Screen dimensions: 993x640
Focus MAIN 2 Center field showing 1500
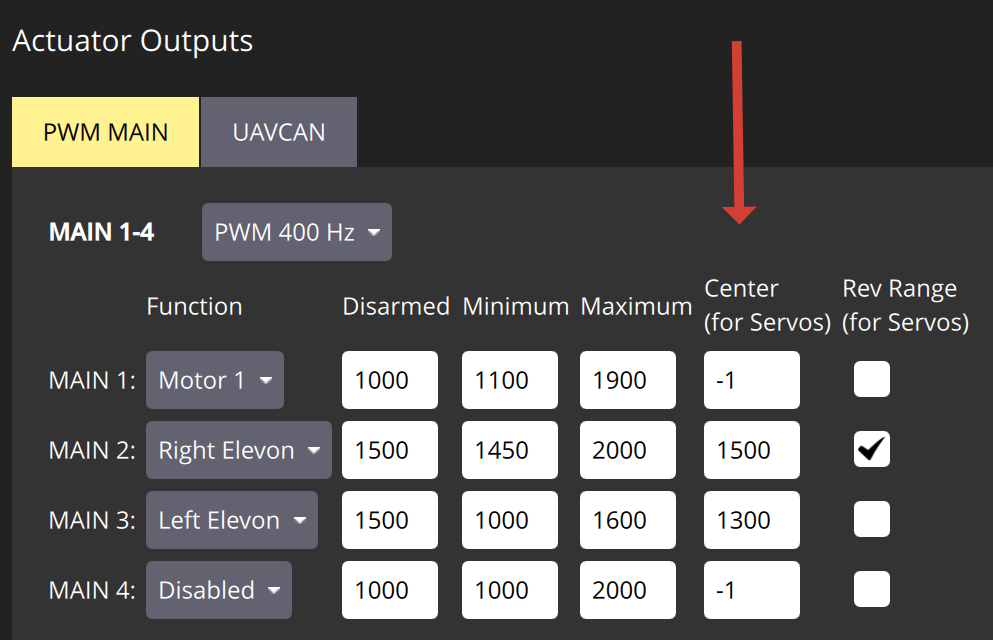(x=751, y=450)
